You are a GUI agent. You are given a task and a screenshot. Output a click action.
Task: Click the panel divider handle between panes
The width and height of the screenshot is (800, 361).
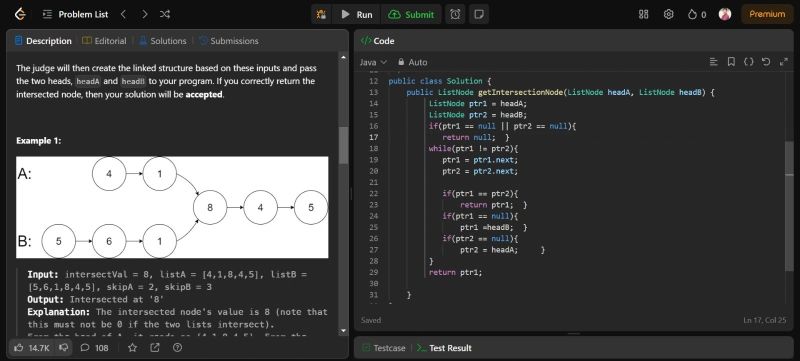tap(351, 194)
